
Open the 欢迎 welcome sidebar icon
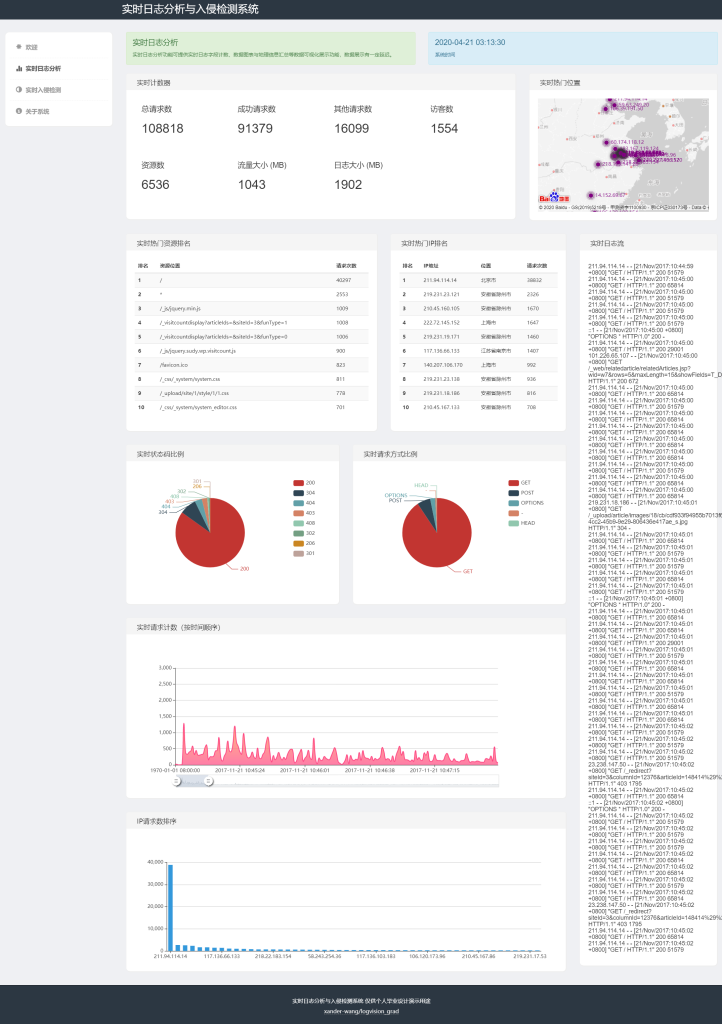click(x=19, y=47)
